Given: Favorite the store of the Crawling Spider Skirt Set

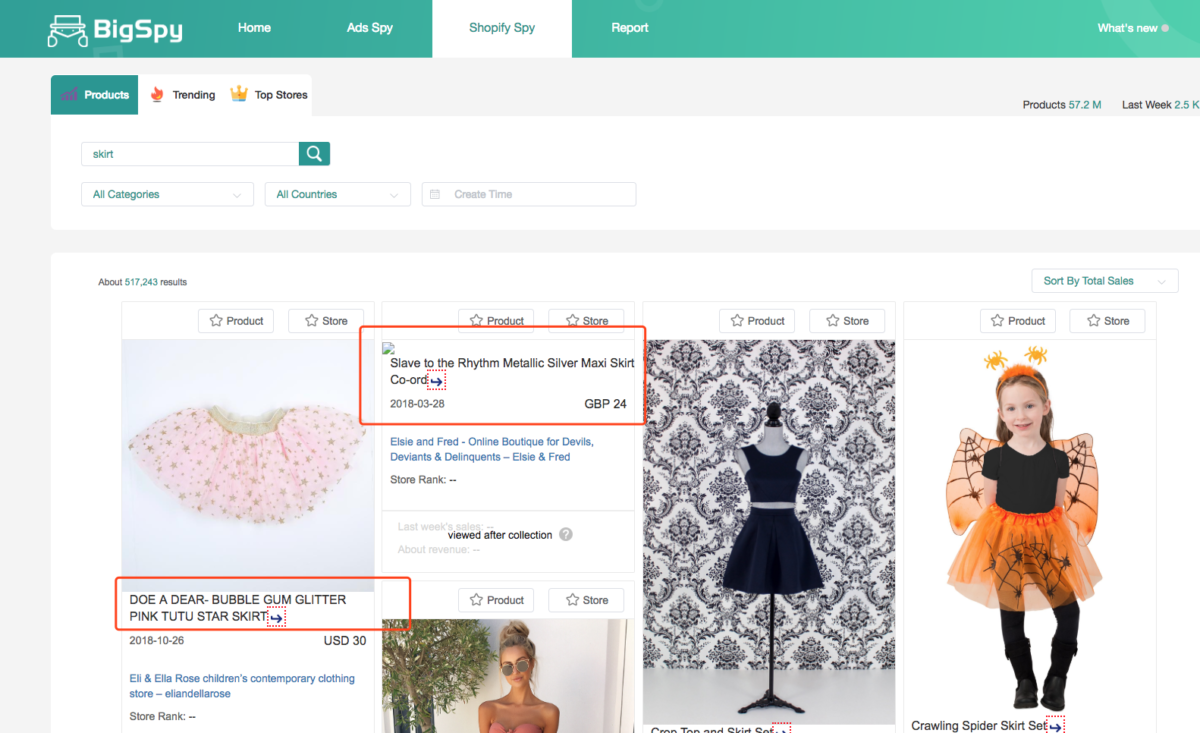Looking at the screenshot, I should [1107, 321].
